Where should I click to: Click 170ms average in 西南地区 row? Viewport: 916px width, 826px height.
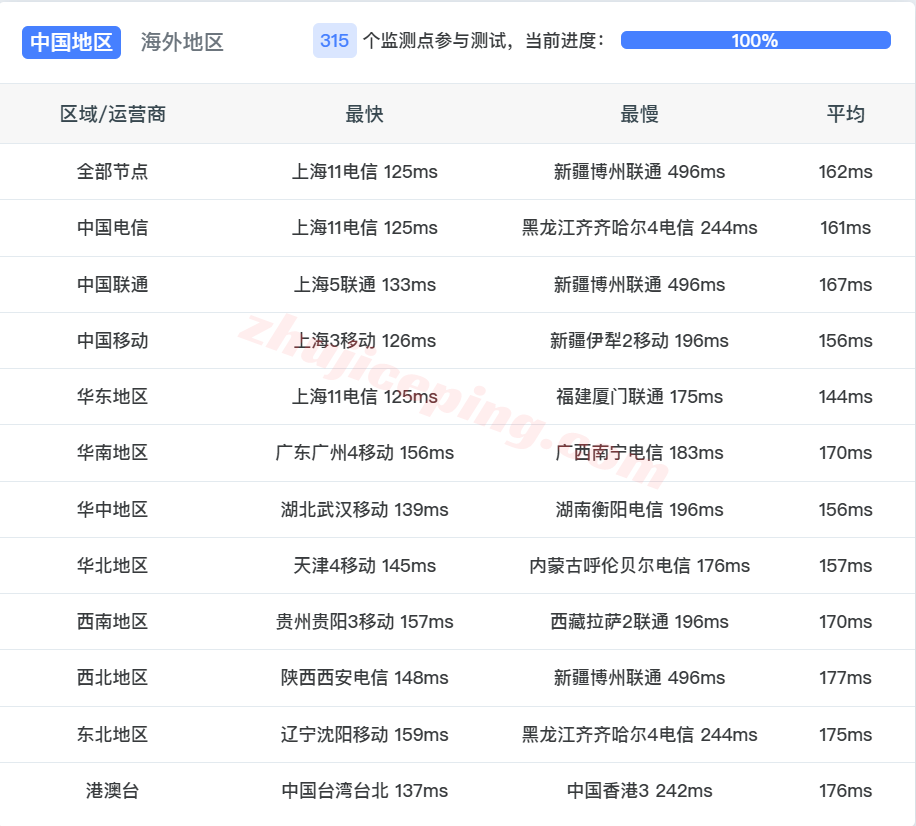point(845,622)
